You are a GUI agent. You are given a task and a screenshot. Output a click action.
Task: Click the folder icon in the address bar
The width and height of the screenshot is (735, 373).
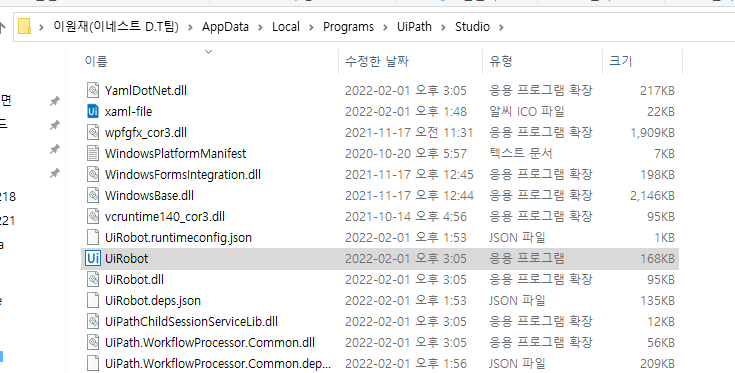click(x=24, y=27)
